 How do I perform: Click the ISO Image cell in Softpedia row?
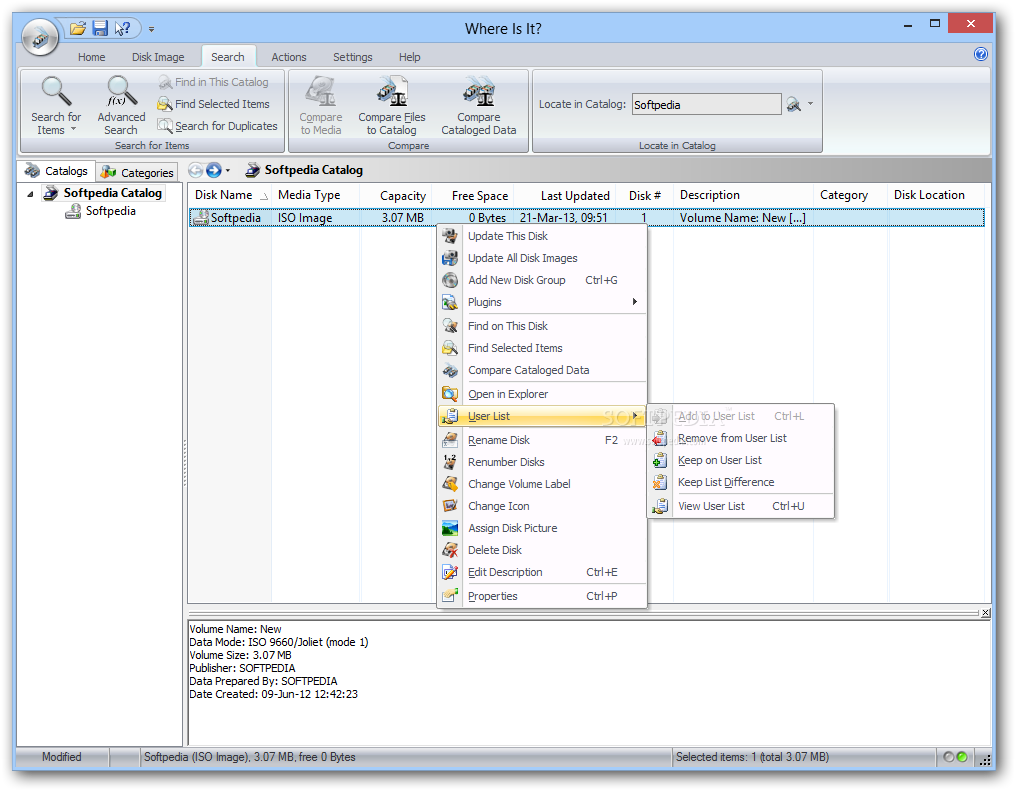(x=305, y=218)
